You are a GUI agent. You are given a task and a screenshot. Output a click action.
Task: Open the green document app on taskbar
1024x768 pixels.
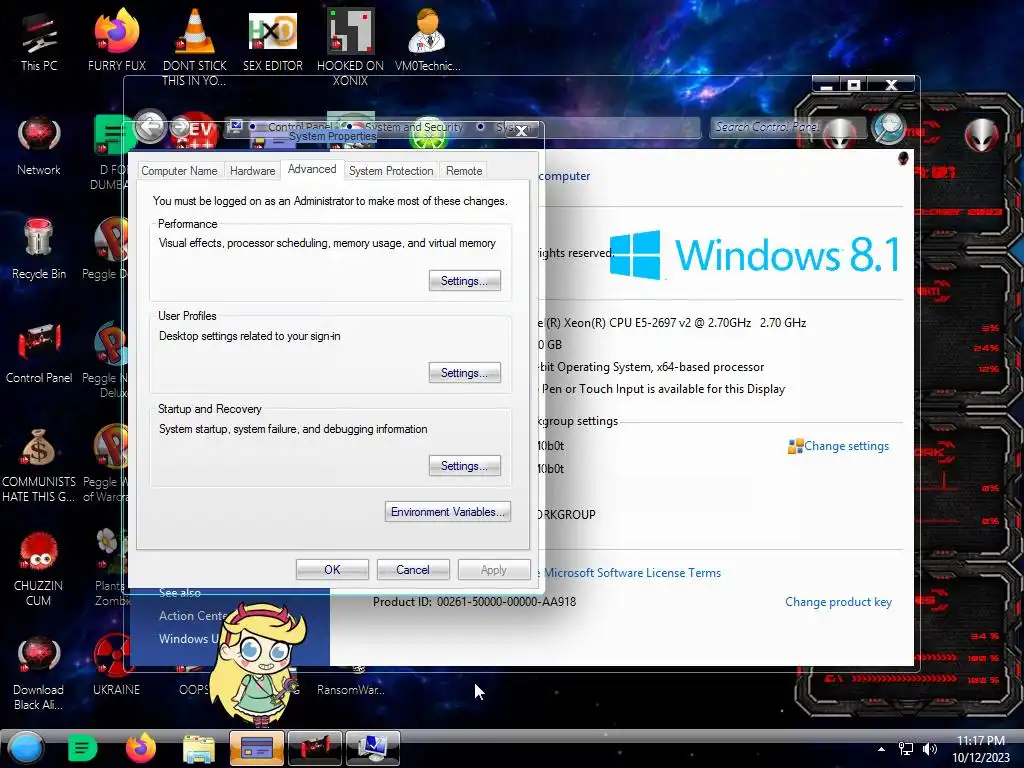pos(82,748)
